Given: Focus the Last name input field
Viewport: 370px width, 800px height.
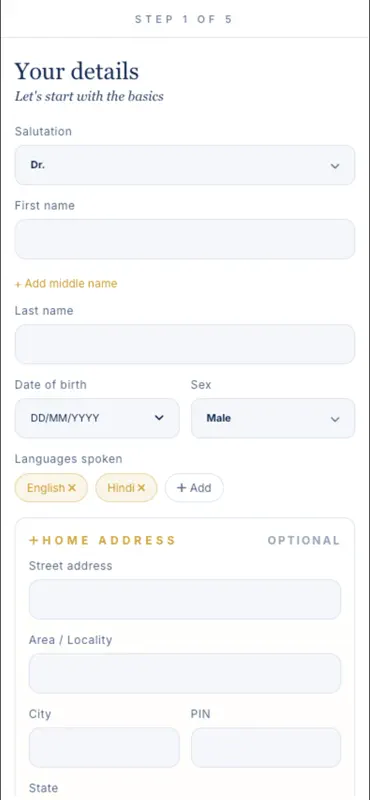Looking at the screenshot, I should tap(185, 344).
